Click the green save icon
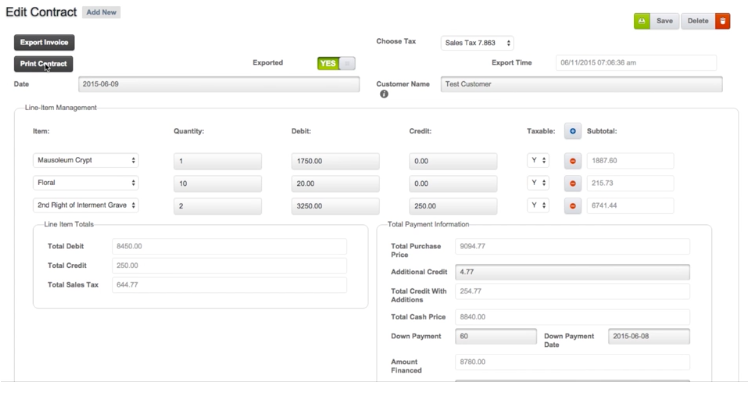This screenshot has height=394, width=748. pyautogui.click(x=642, y=21)
